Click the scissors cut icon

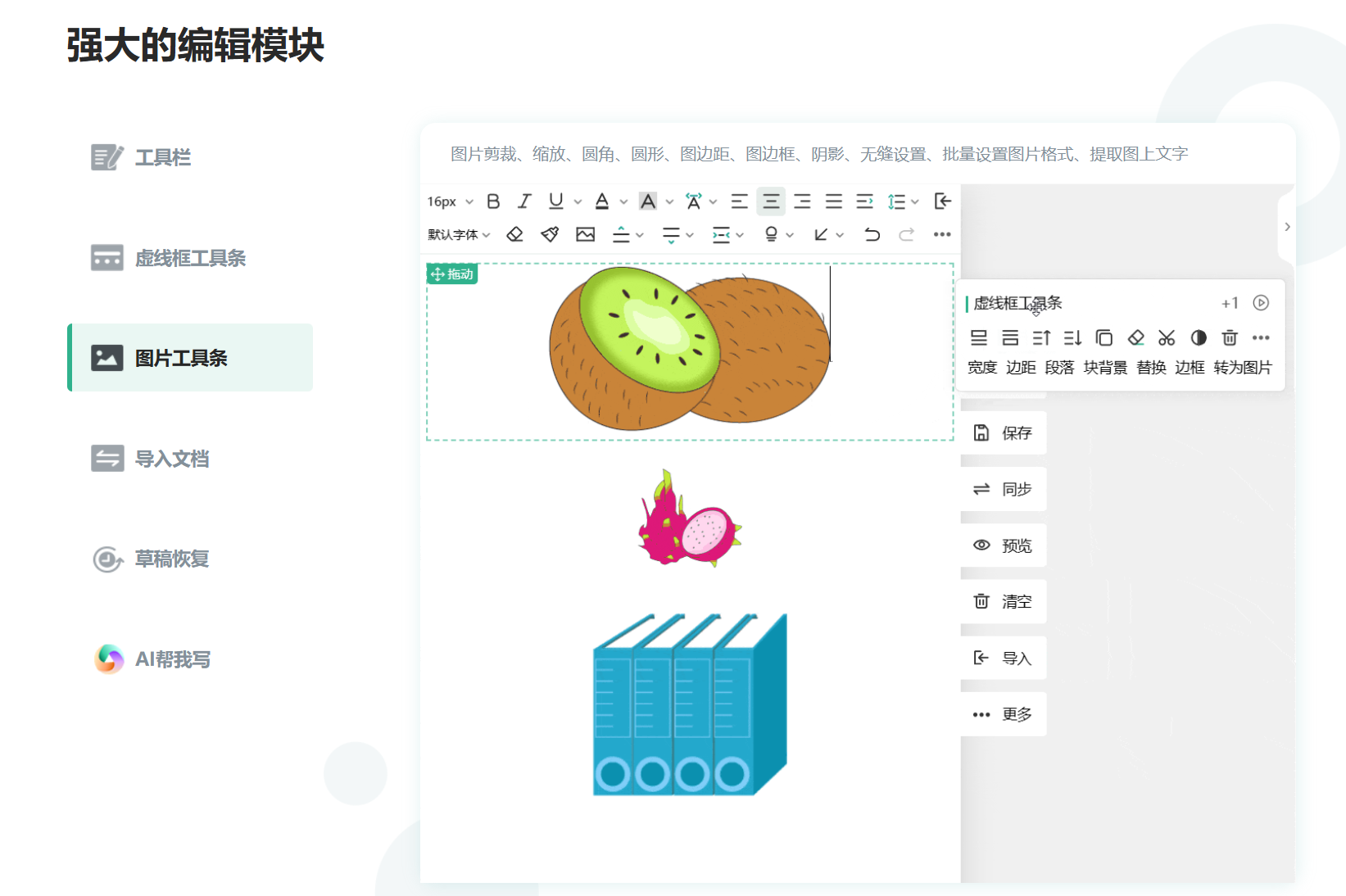pyautogui.click(x=1167, y=337)
